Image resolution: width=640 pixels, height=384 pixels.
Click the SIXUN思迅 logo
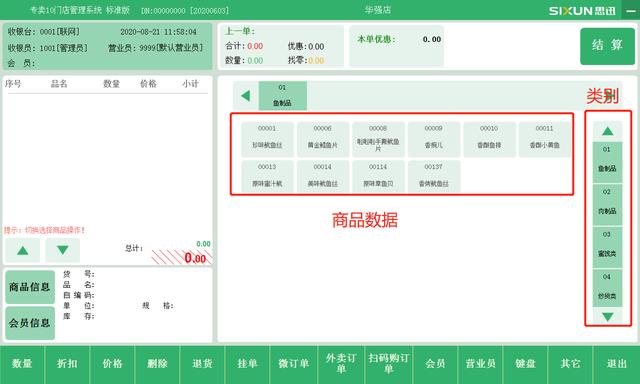pyautogui.click(x=582, y=11)
